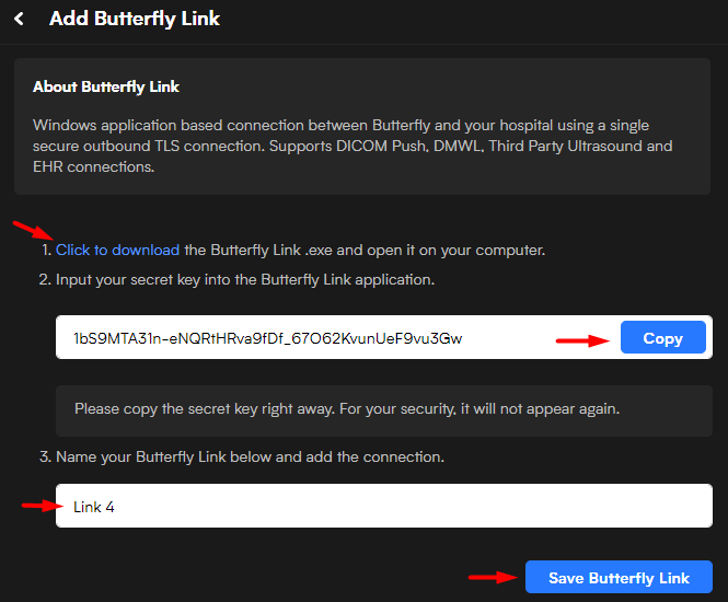Click red arrow pointing at Copy button
Viewport: 728px width, 602px height.
[x=582, y=341]
